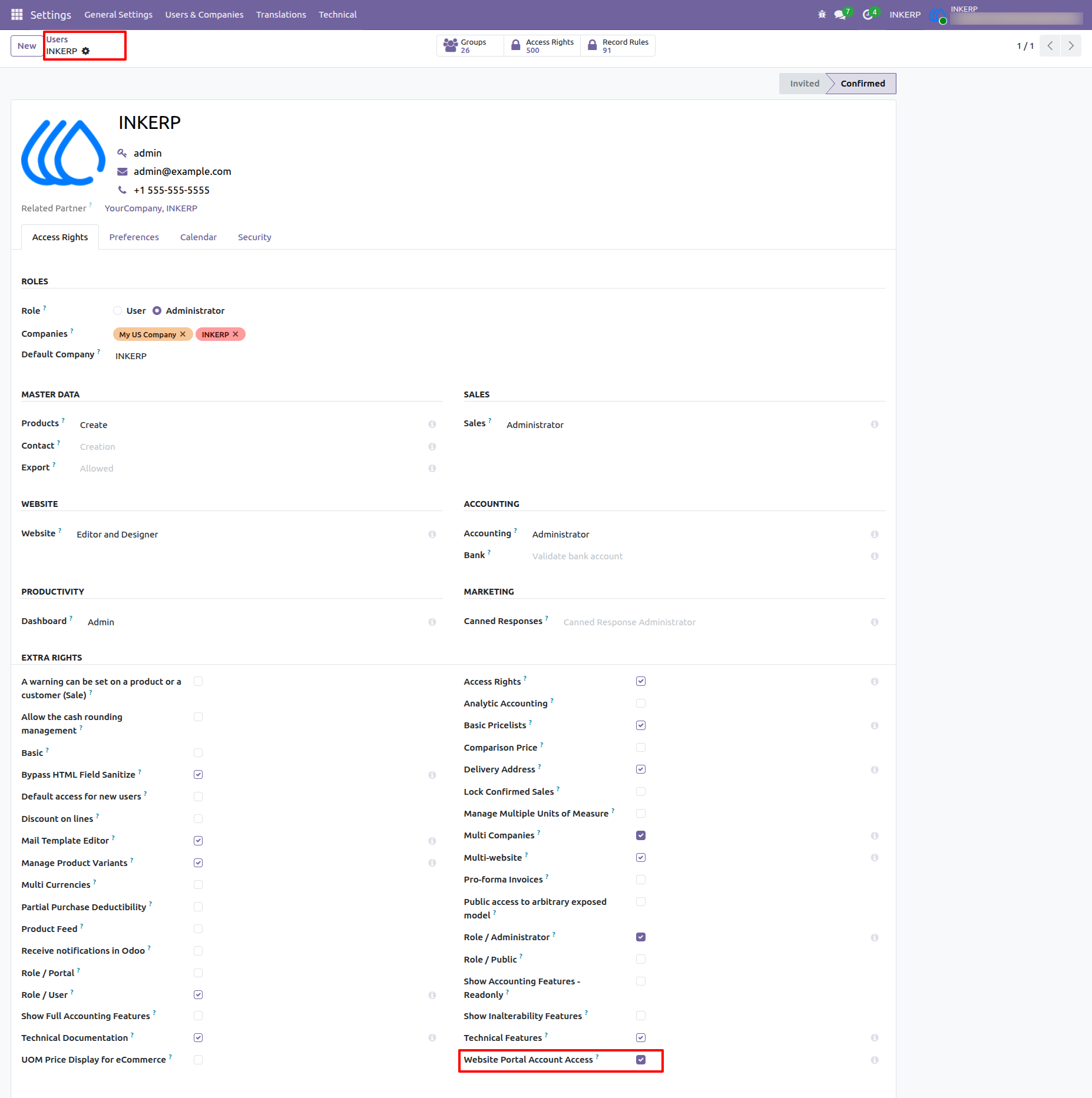Remove INKERP company tag
The image size is (1092, 1098).
tap(236, 334)
